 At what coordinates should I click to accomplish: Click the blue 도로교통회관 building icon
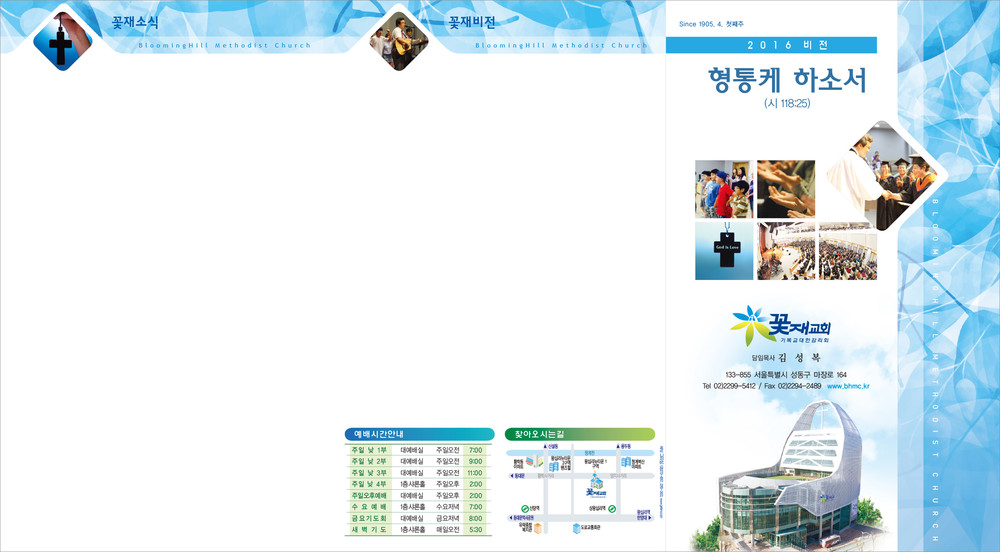coord(574,527)
